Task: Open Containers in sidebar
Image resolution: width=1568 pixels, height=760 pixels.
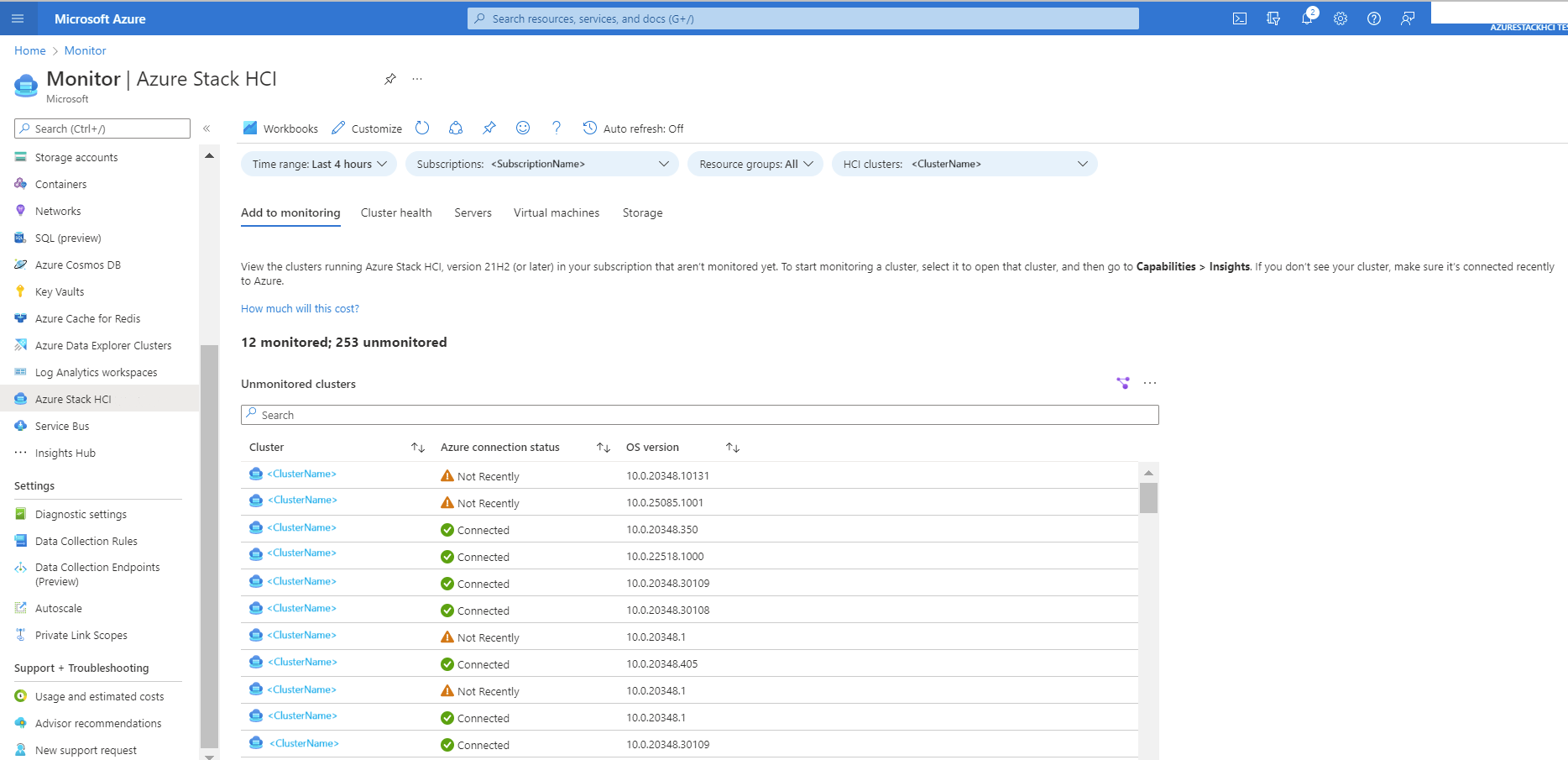Action: 60,185
